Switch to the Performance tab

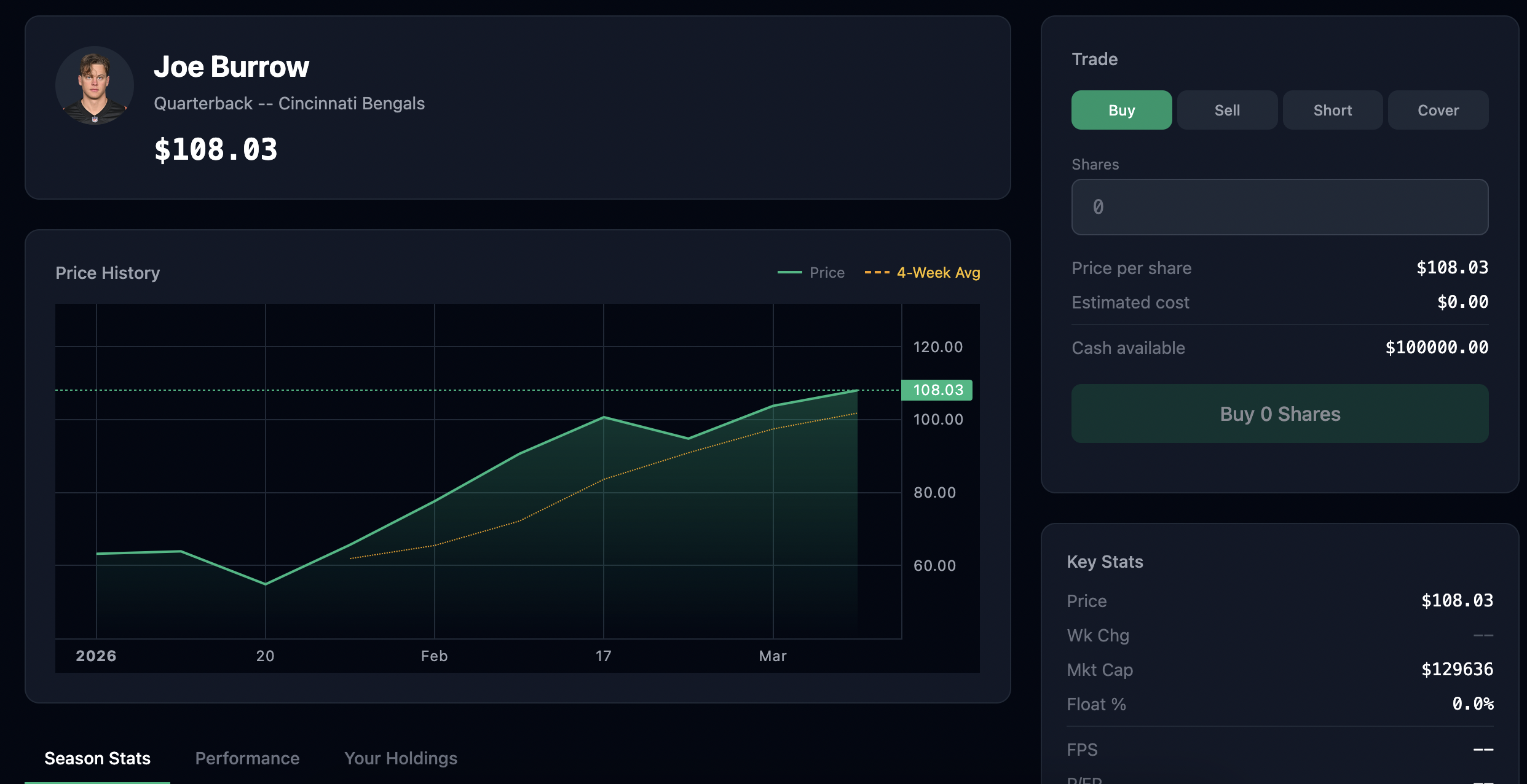[247, 758]
